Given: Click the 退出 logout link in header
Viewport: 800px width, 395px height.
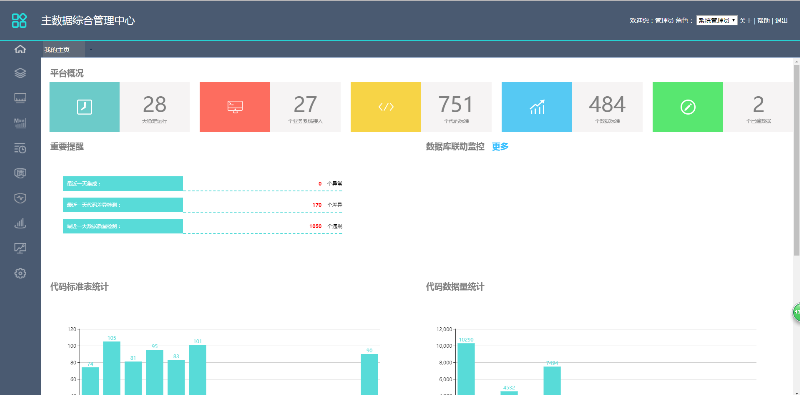Looking at the screenshot, I should tap(781, 20).
